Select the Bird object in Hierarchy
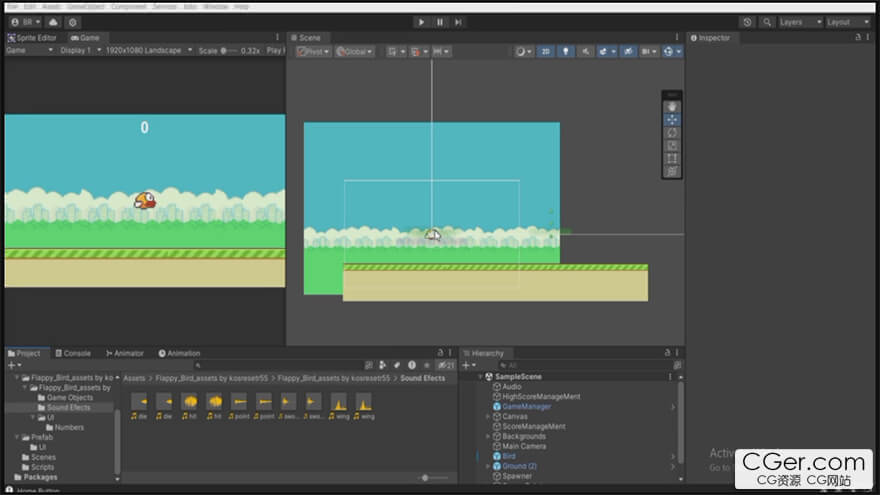The image size is (880, 495). [x=509, y=456]
